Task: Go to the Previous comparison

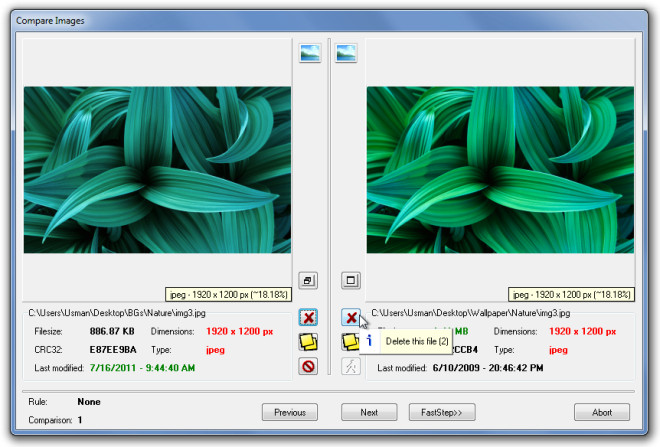Action: (x=290, y=412)
